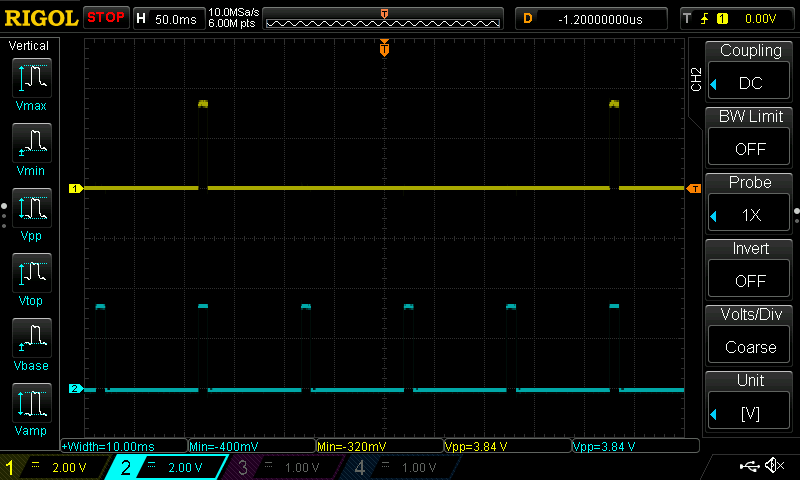Click the CH2 menu side label

point(696,79)
